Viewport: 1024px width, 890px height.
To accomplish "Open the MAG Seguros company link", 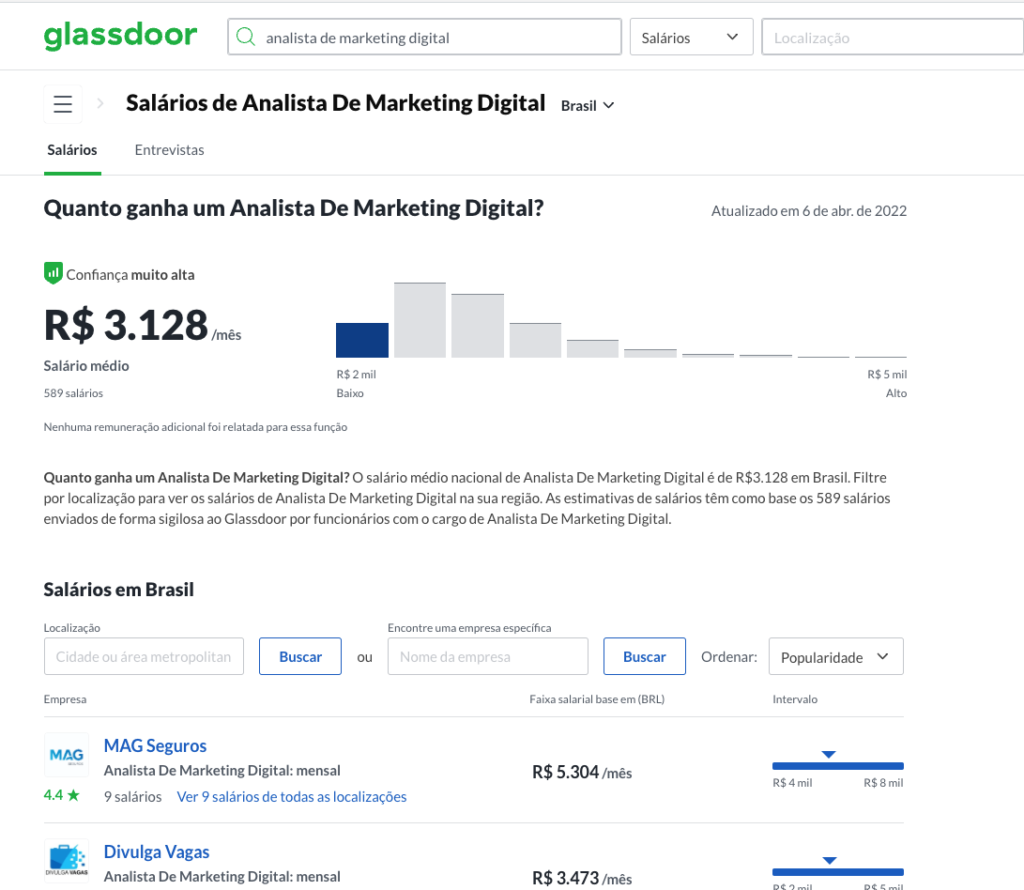I will click(155, 746).
